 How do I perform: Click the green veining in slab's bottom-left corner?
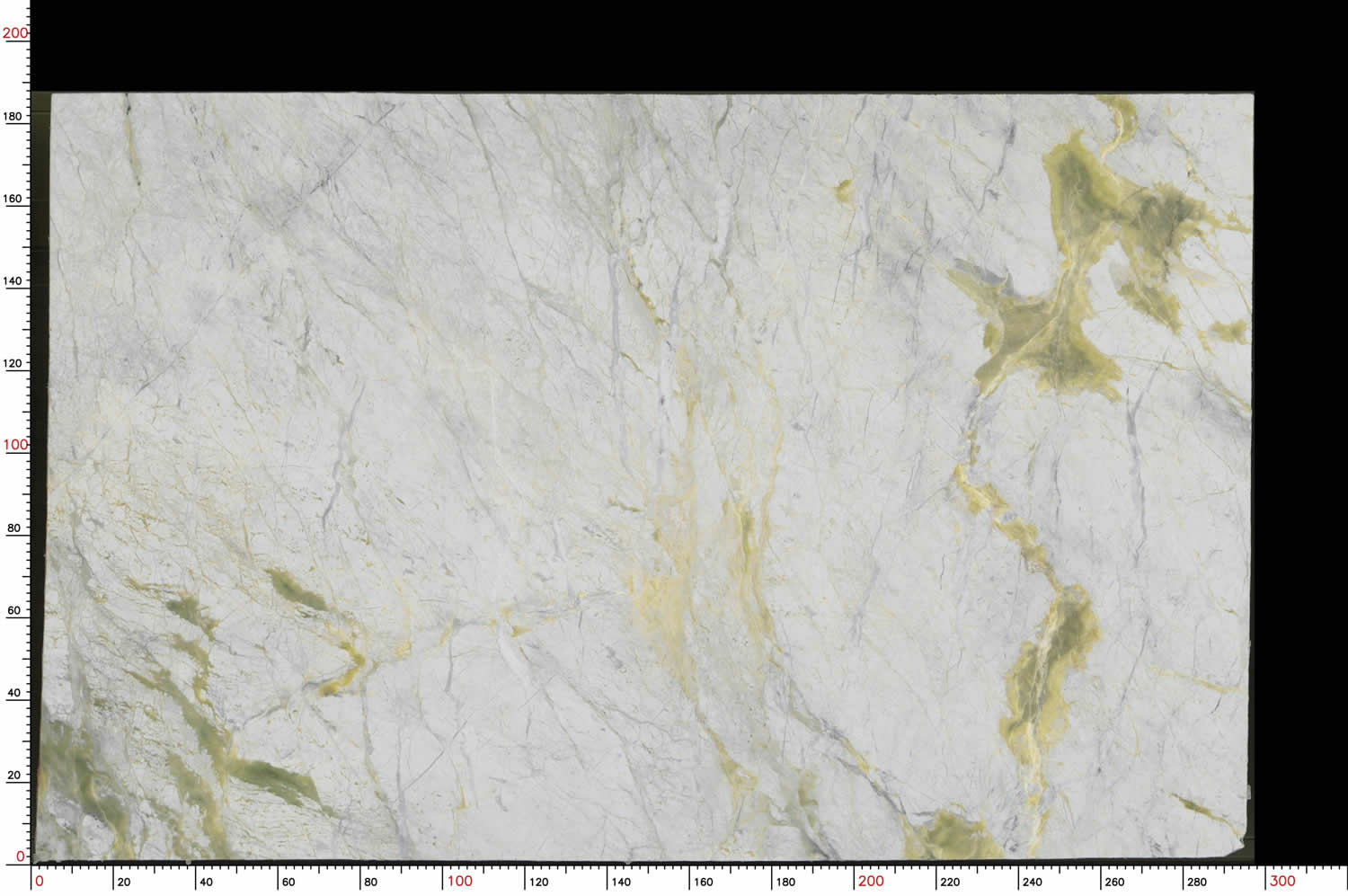pyautogui.click(x=81, y=782)
